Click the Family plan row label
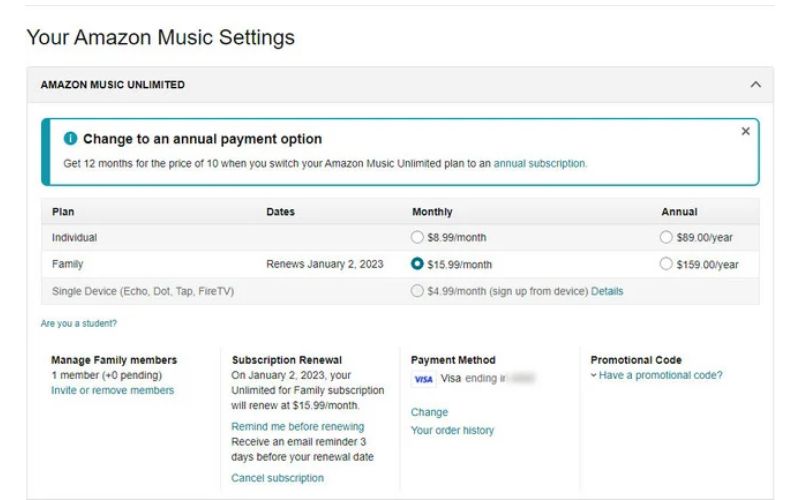The height and width of the screenshot is (500, 800). click(67, 265)
